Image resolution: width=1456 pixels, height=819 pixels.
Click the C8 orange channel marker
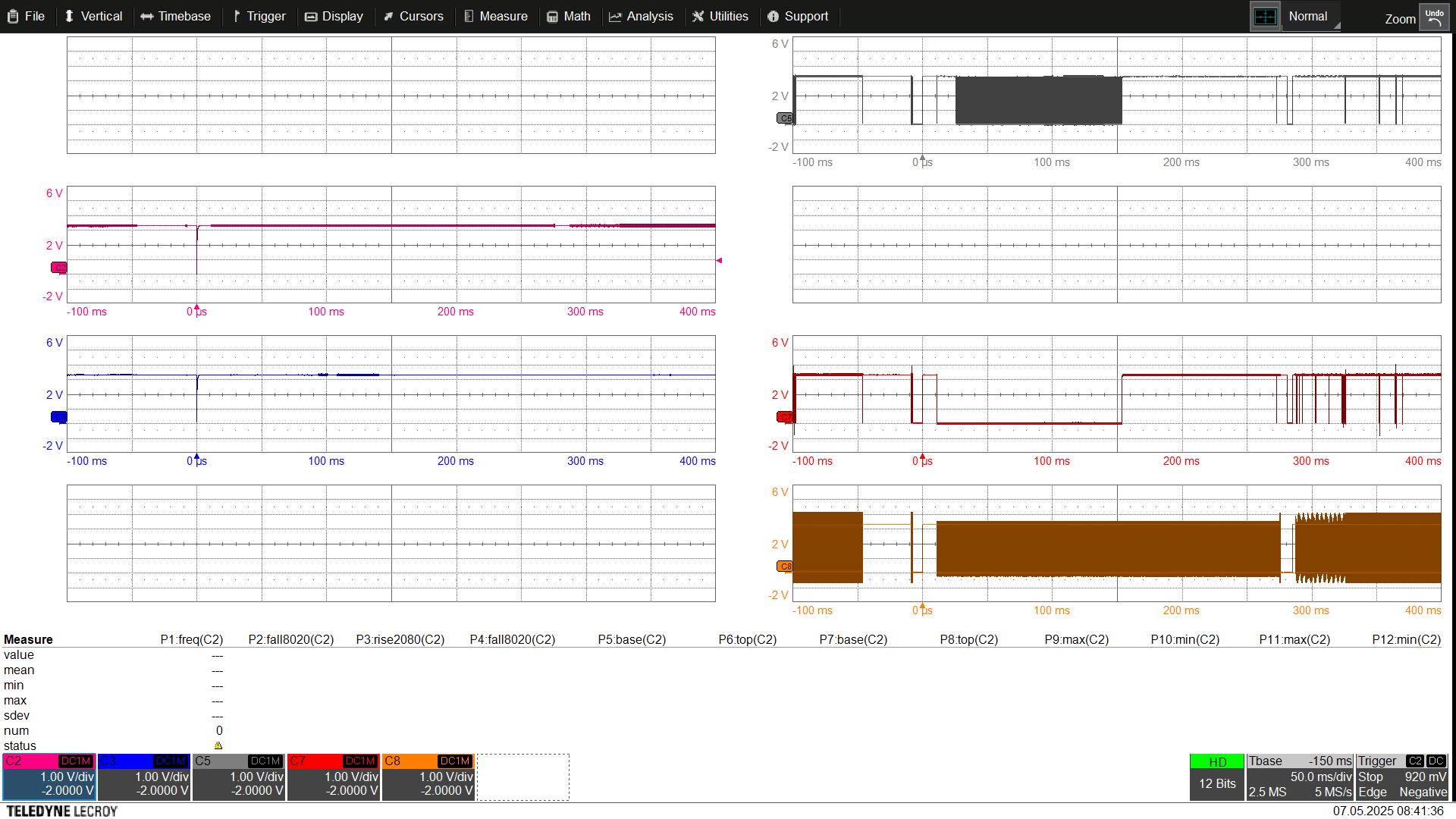tap(784, 566)
